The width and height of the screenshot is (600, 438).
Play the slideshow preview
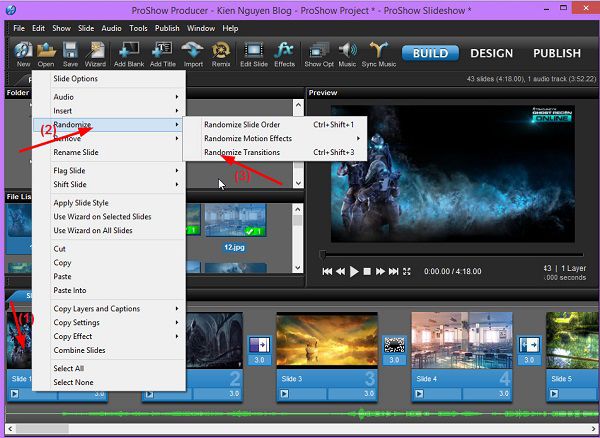click(x=354, y=272)
